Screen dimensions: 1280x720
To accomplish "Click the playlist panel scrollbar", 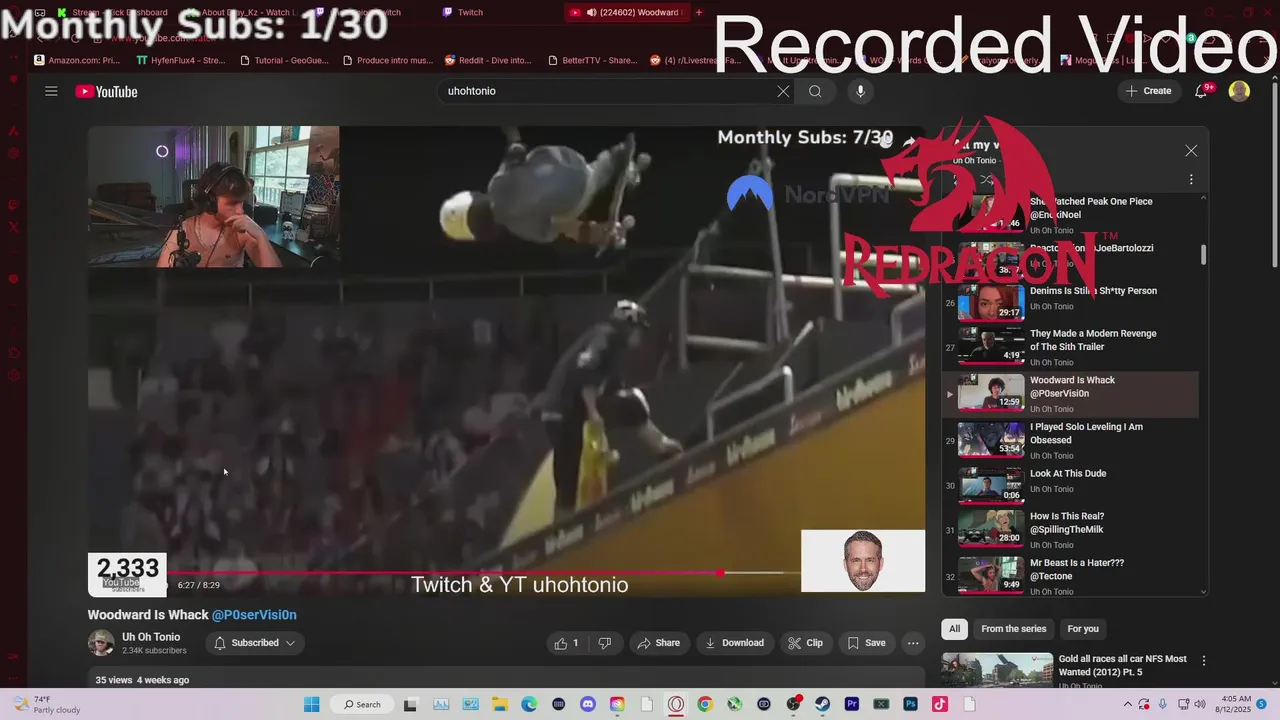I will 1203,255.
